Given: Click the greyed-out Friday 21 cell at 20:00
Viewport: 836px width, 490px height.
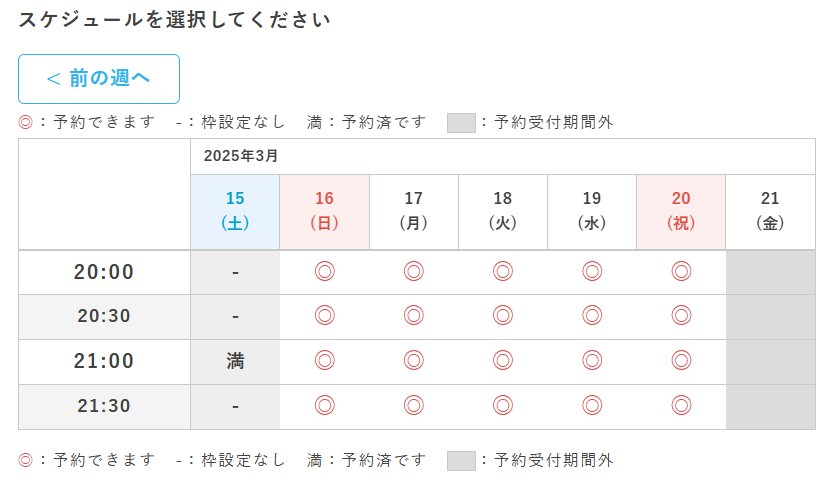Looking at the screenshot, I should tap(770, 272).
